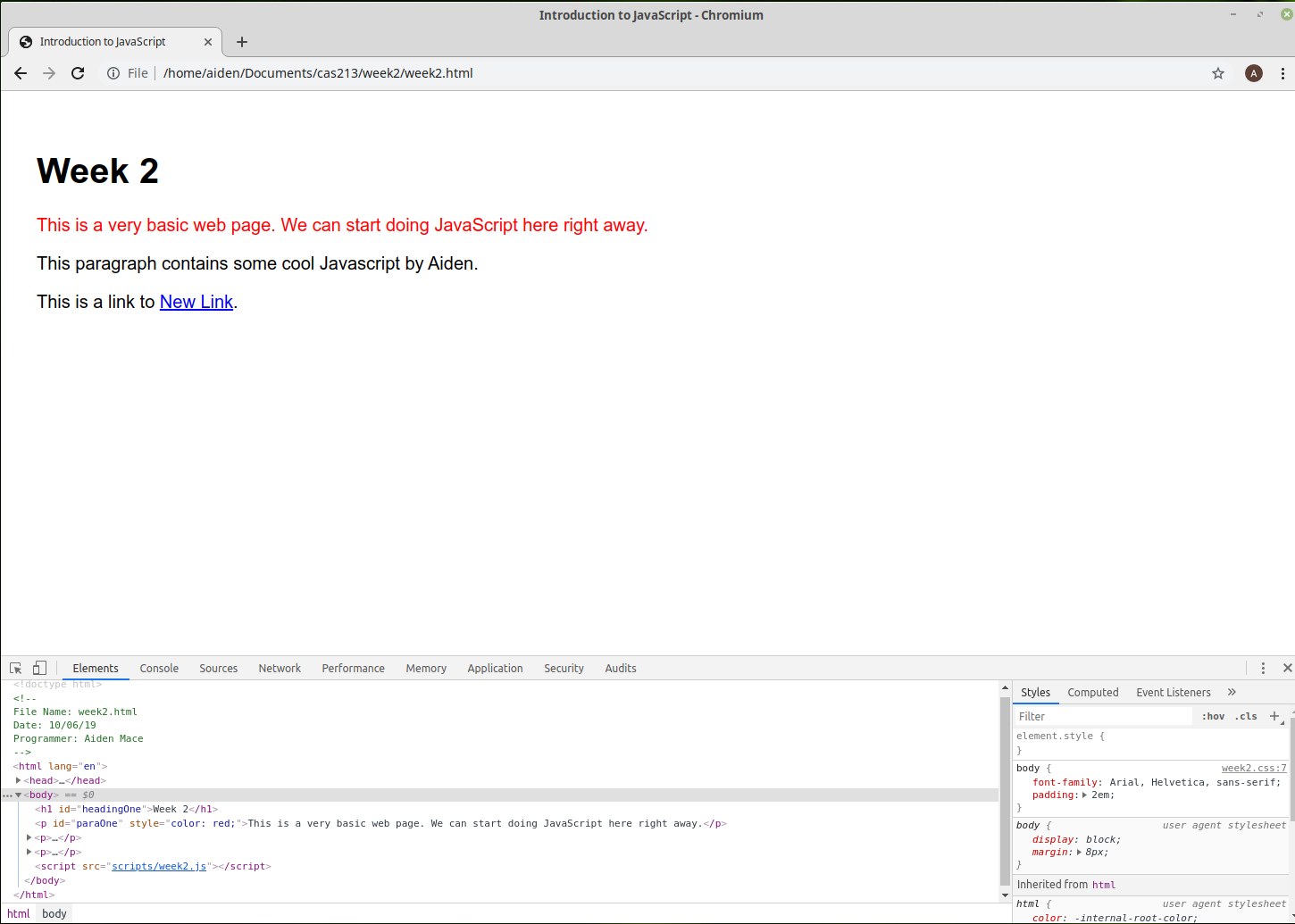Go back to previous page
The image size is (1295, 924).
[x=21, y=73]
